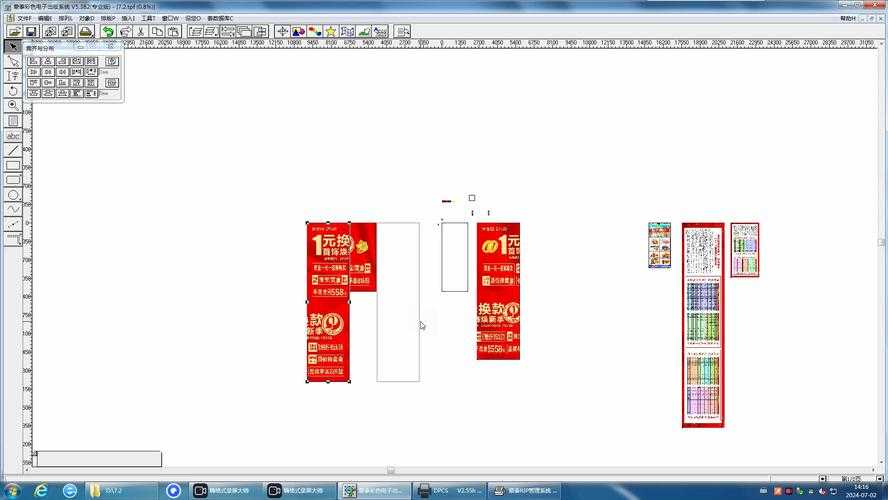888x500 pixels.
Task: Select the Curve drawing tool
Action: pyautogui.click(x=13, y=210)
